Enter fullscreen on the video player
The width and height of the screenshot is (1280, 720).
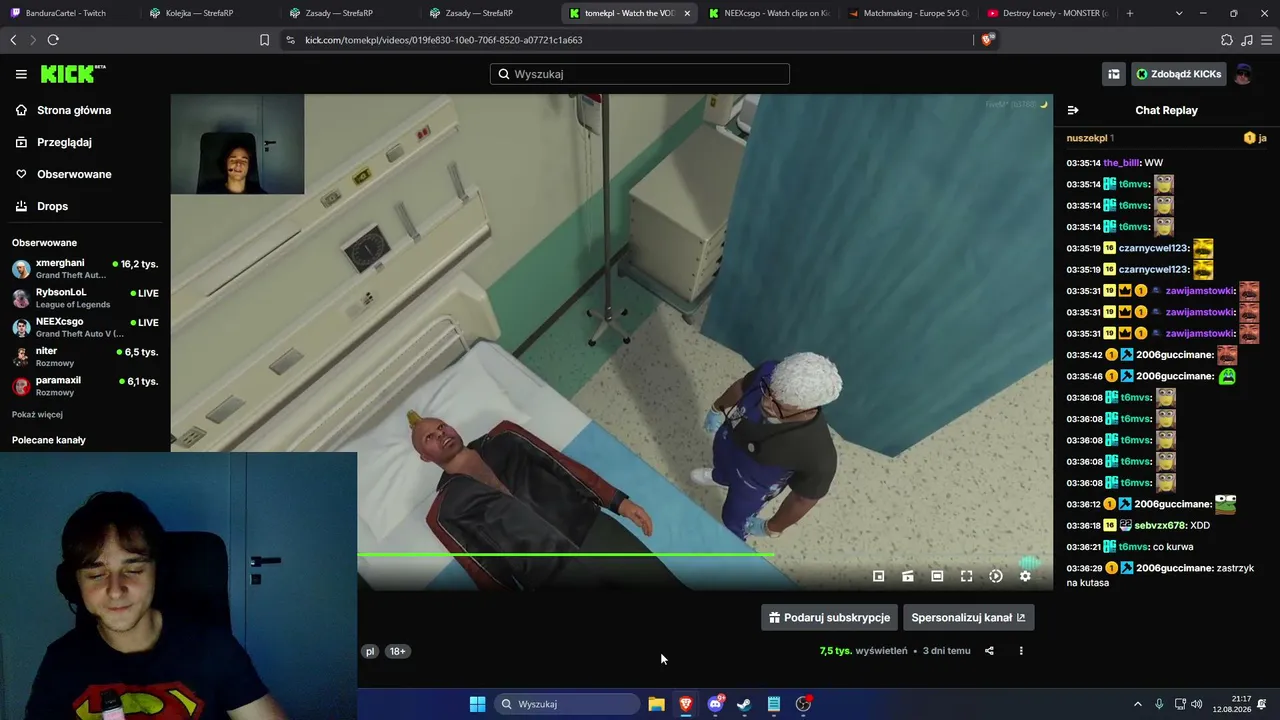tap(966, 576)
